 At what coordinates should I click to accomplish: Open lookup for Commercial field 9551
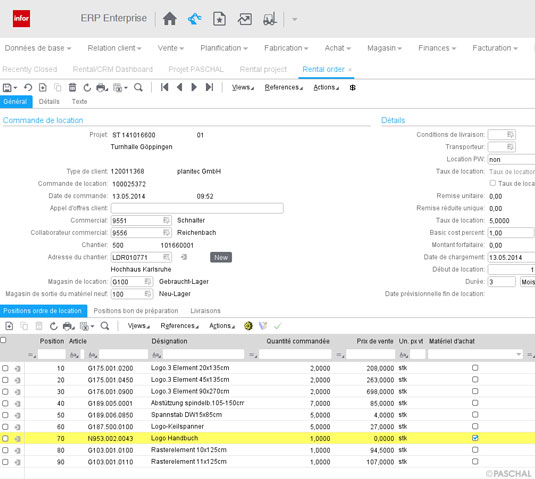(x=166, y=220)
